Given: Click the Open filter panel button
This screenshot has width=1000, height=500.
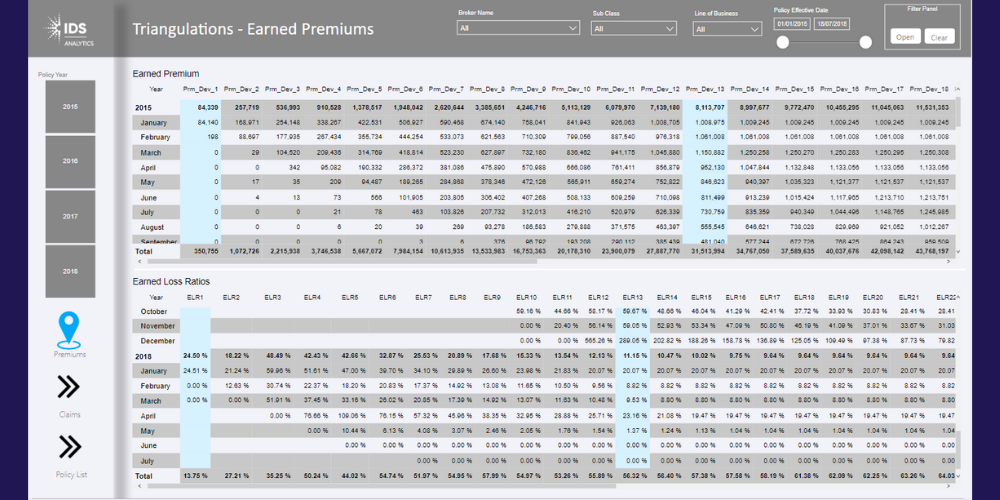Looking at the screenshot, I should pyautogui.click(x=905, y=37).
